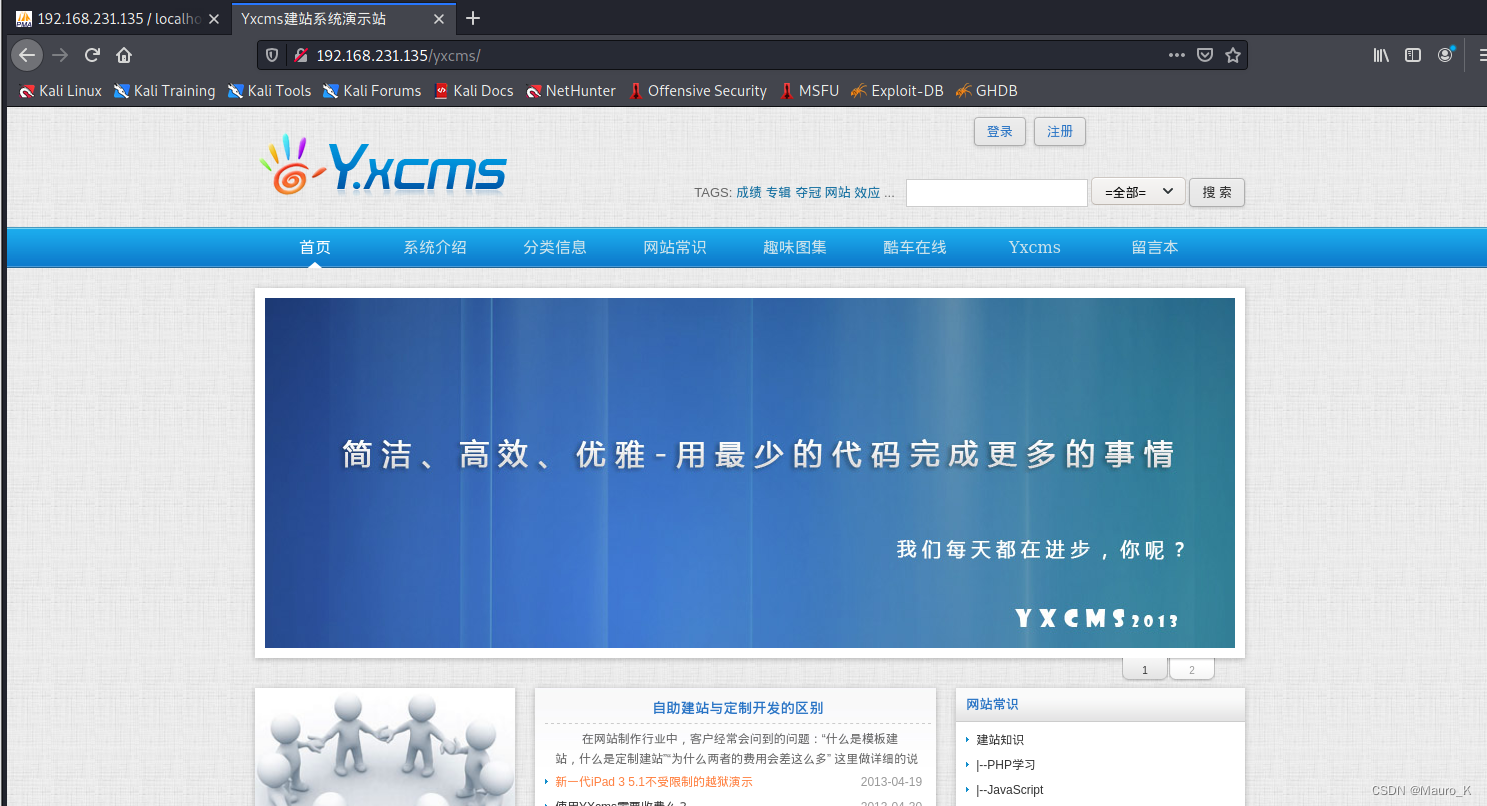Open the NetHunter bookmark
1487x806 pixels.
571,90
